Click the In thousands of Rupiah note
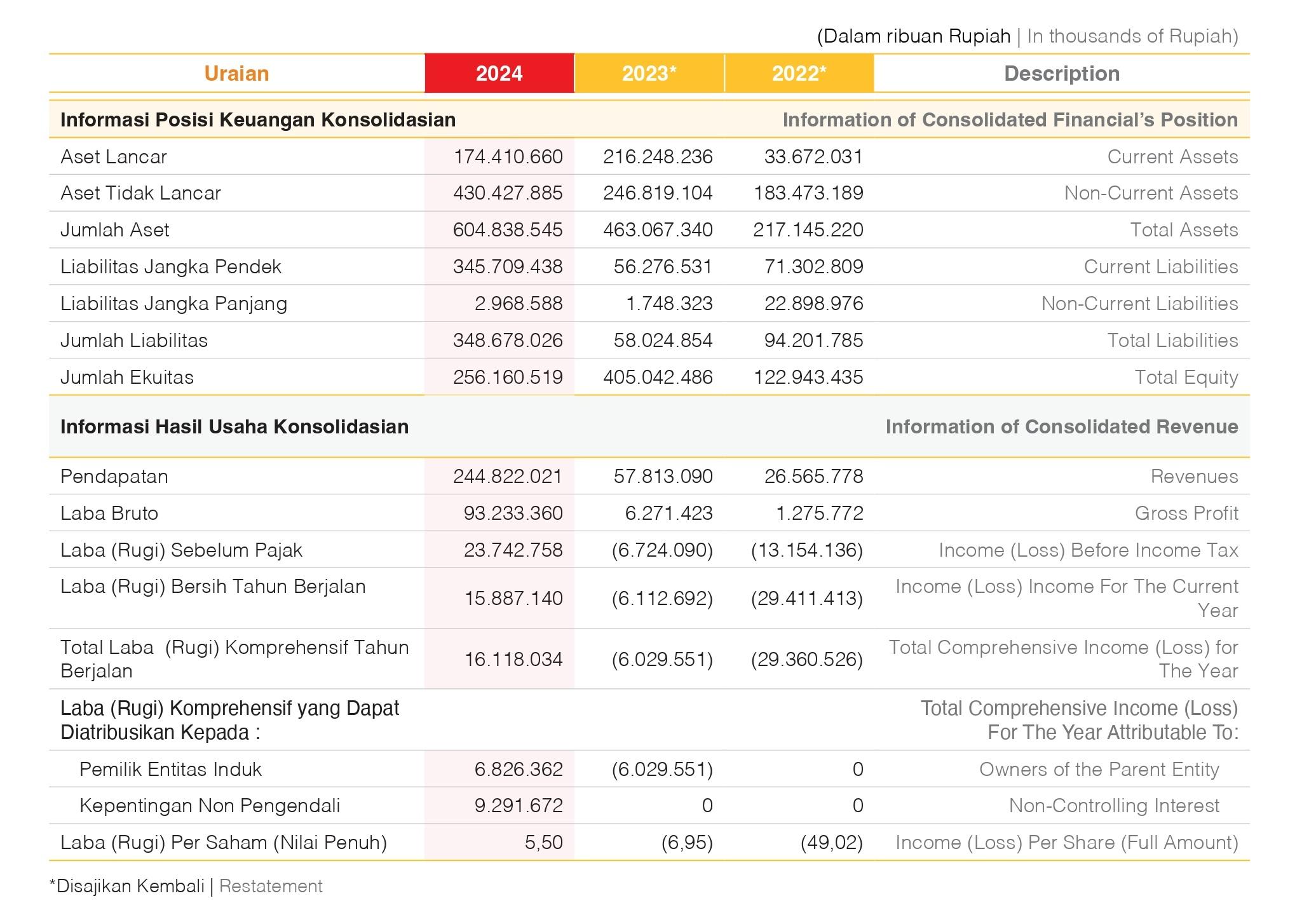The width and height of the screenshot is (1316, 924). (1132, 36)
